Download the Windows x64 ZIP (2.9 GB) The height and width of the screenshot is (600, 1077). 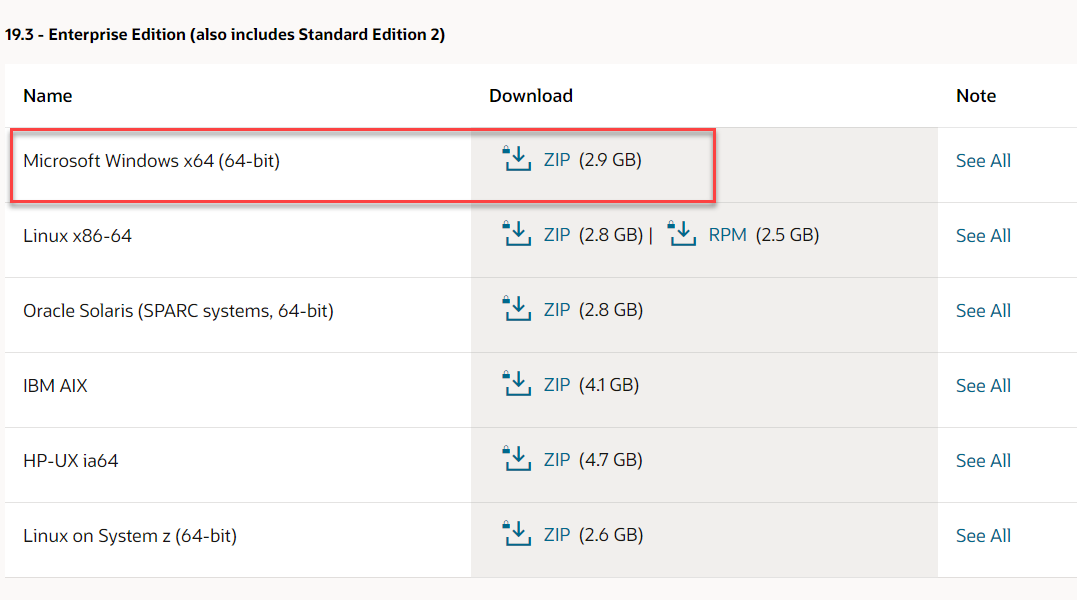[x=557, y=160]
